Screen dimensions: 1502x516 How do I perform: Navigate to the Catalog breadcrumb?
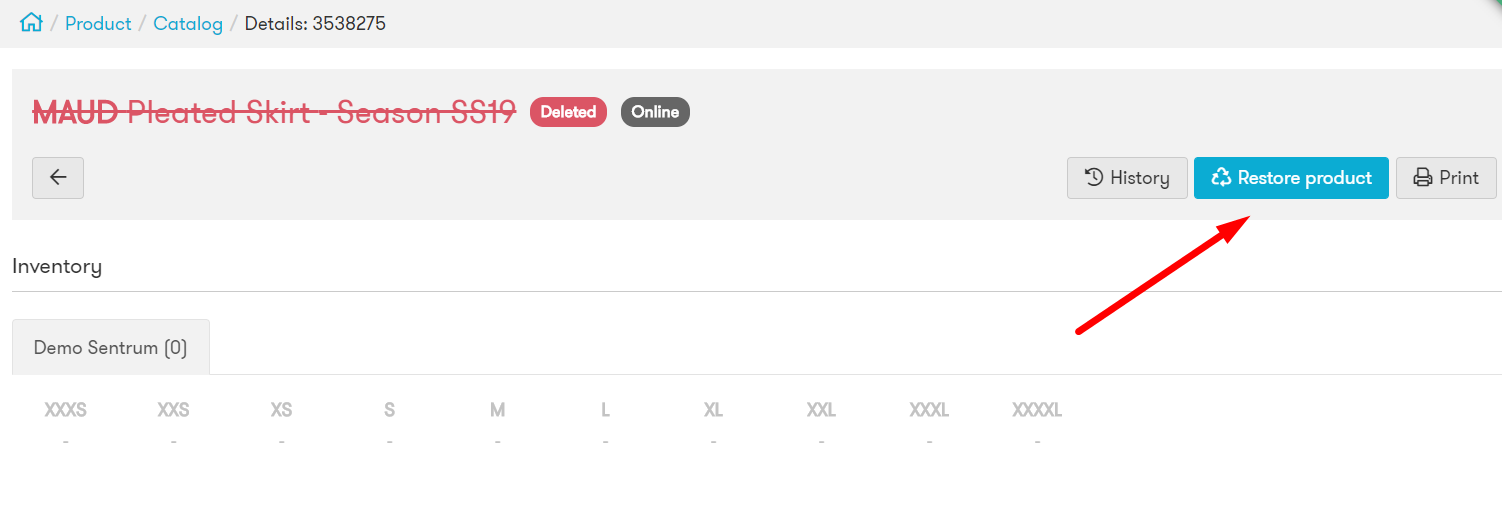(x=188, y=23)
